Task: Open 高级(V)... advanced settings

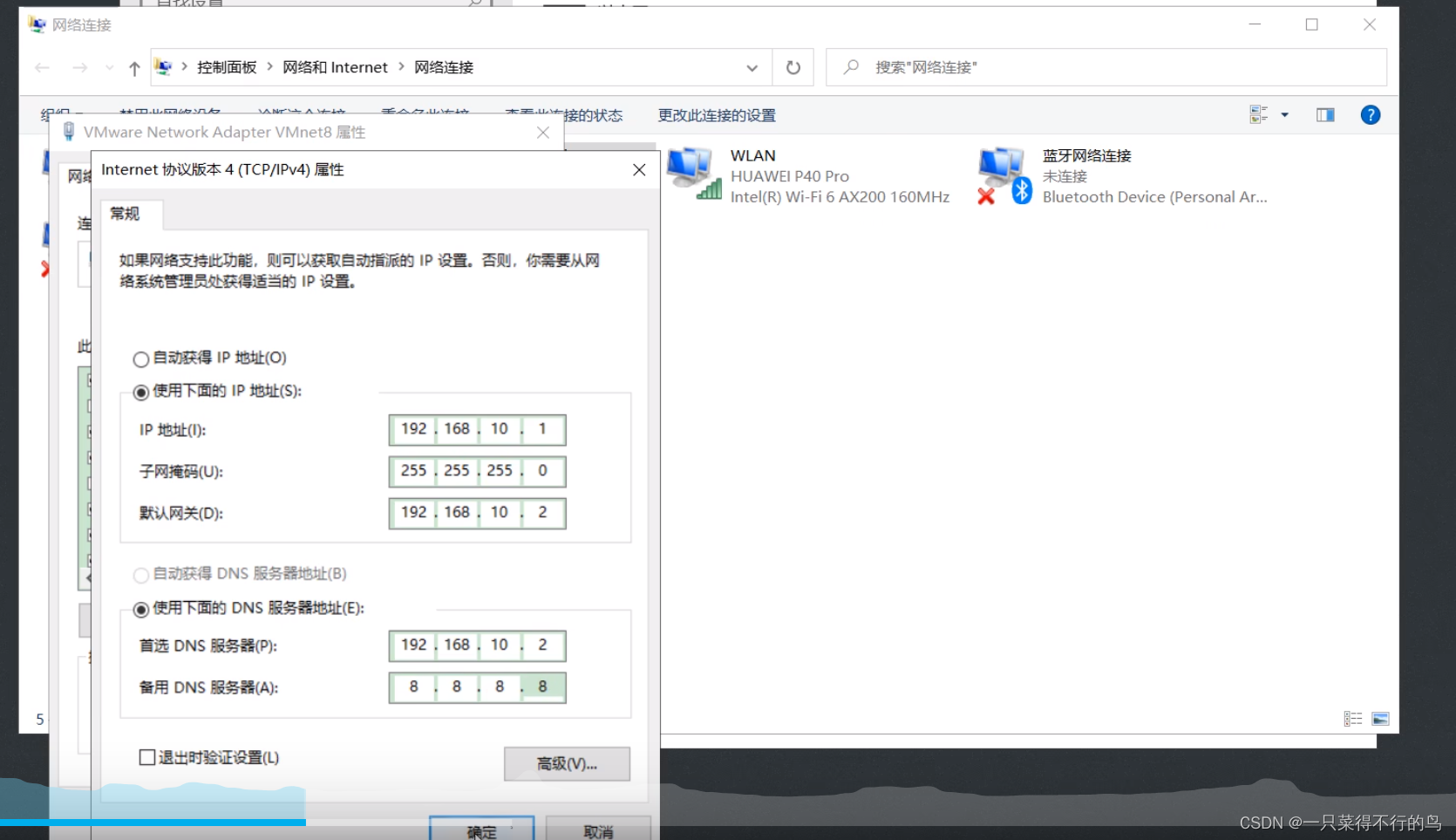Action: (x=567, y=764)
